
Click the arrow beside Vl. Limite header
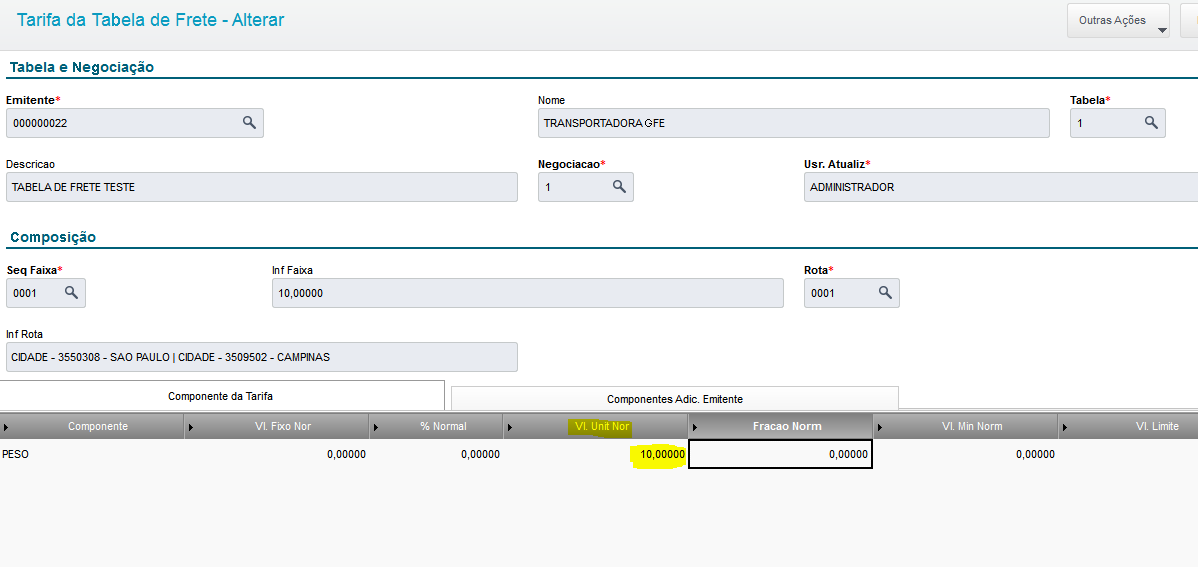pyautogui.click(x=1064, y=427)
